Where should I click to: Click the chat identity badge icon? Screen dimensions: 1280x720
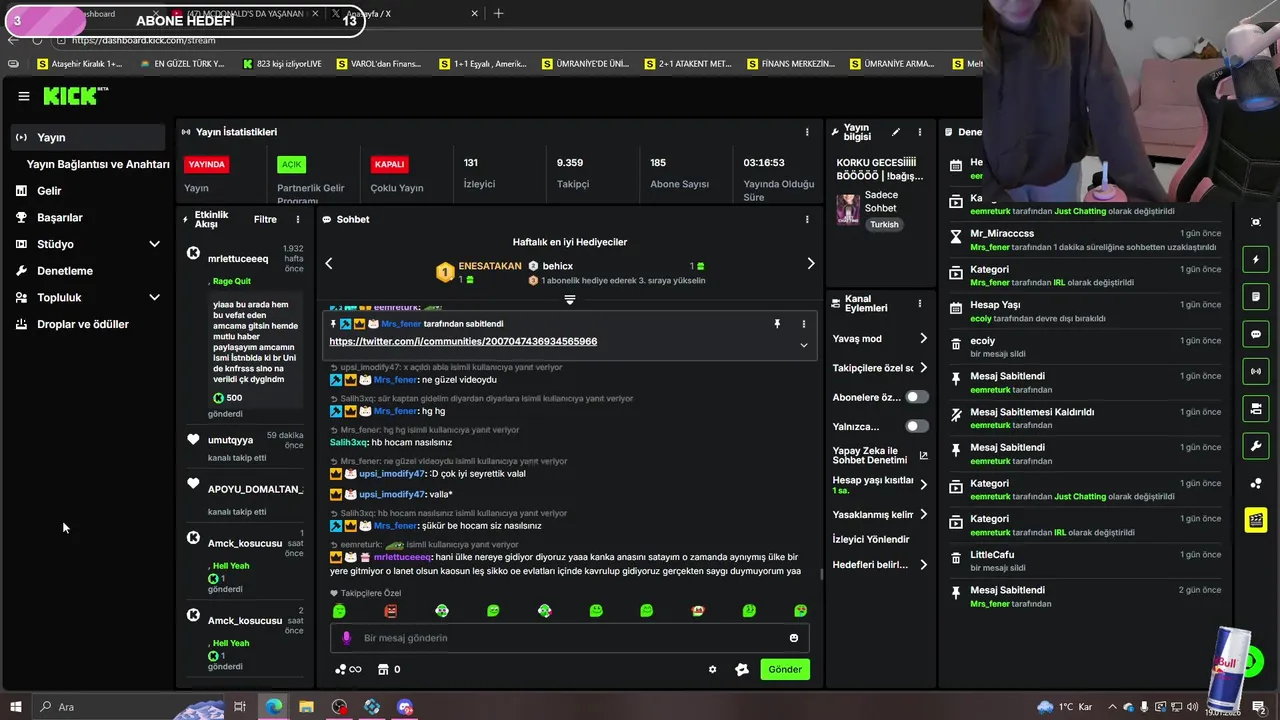(x=742, y=670)
